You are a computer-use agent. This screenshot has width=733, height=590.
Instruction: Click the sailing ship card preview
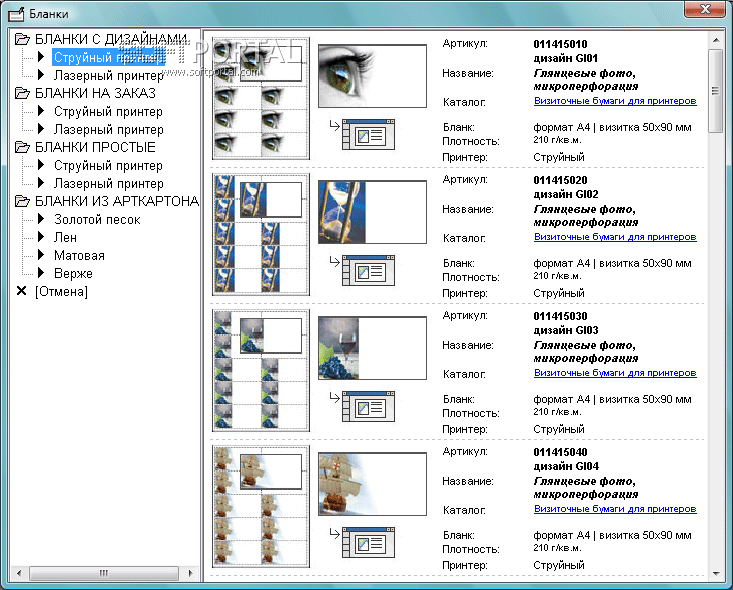(373, 484)
